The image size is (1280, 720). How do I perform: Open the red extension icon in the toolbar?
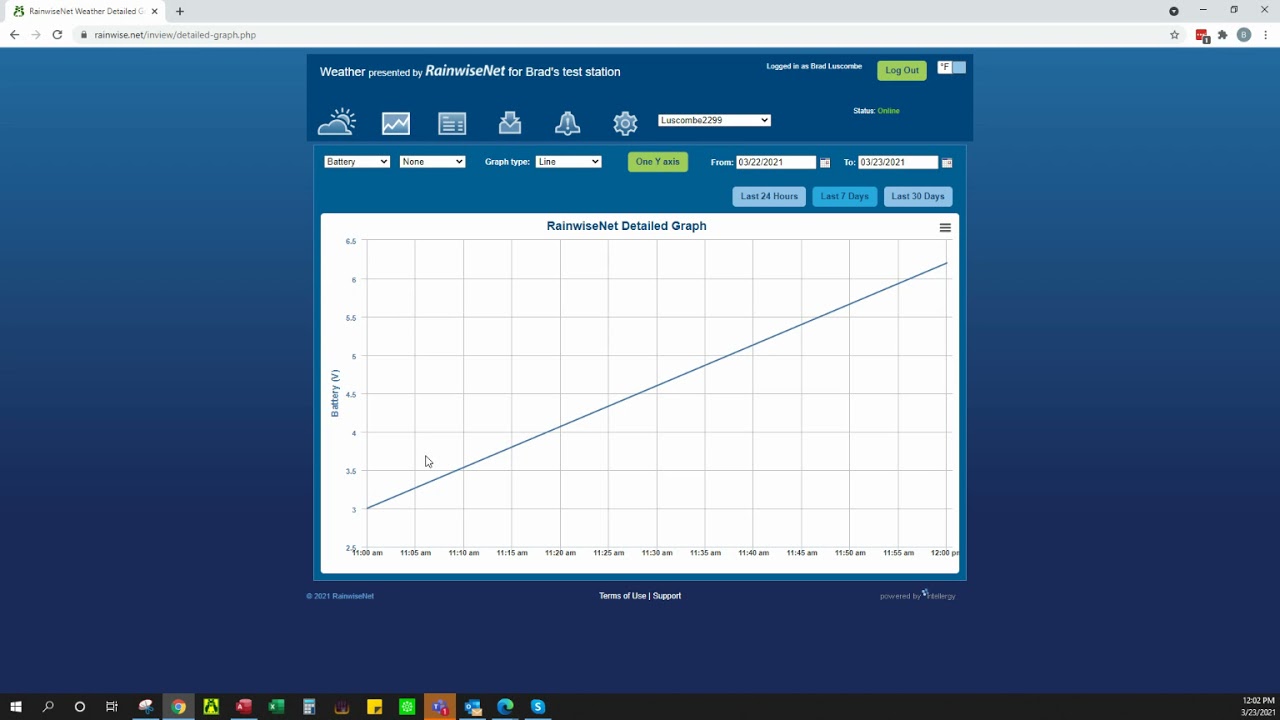pos(1202,35)
